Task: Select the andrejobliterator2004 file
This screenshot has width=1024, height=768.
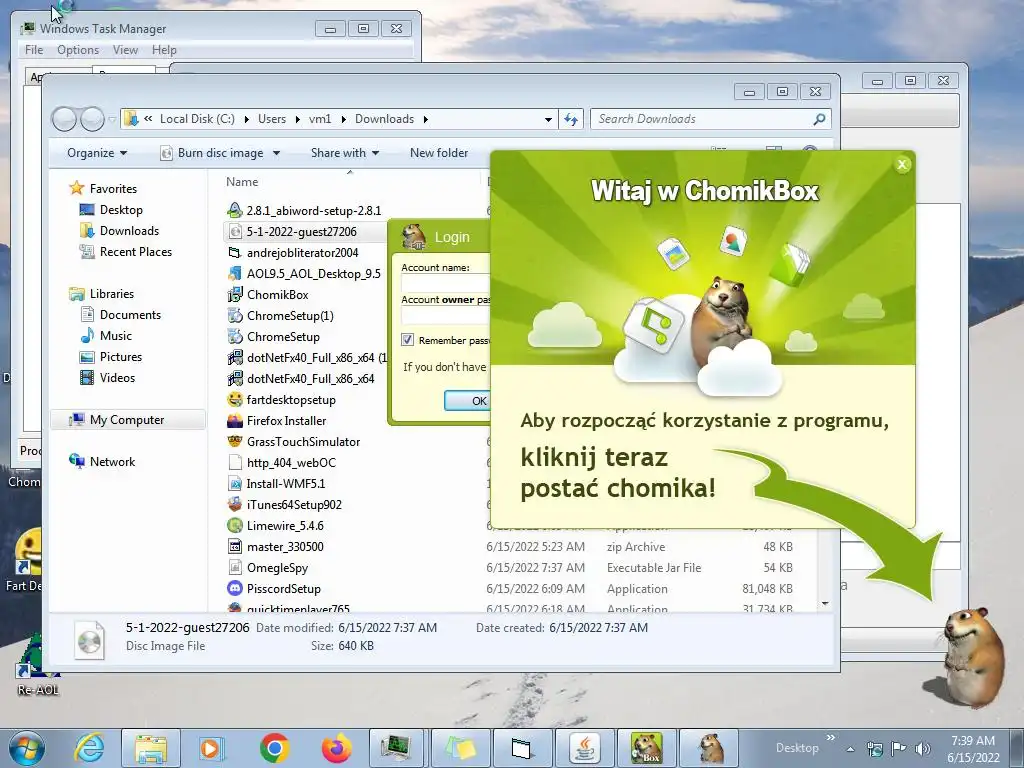Action: click(x=302, y=253)
